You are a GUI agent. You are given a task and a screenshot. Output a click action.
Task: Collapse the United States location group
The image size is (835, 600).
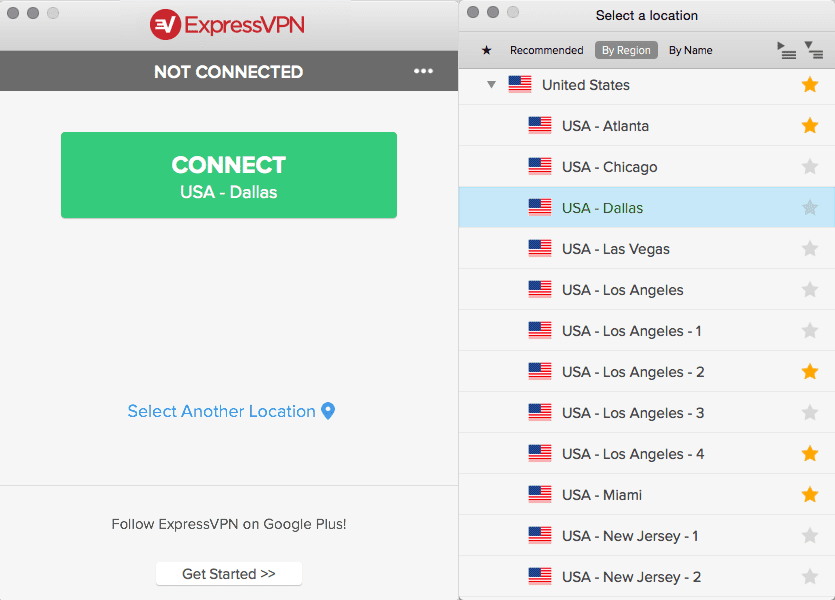click(x=491, y=85)
